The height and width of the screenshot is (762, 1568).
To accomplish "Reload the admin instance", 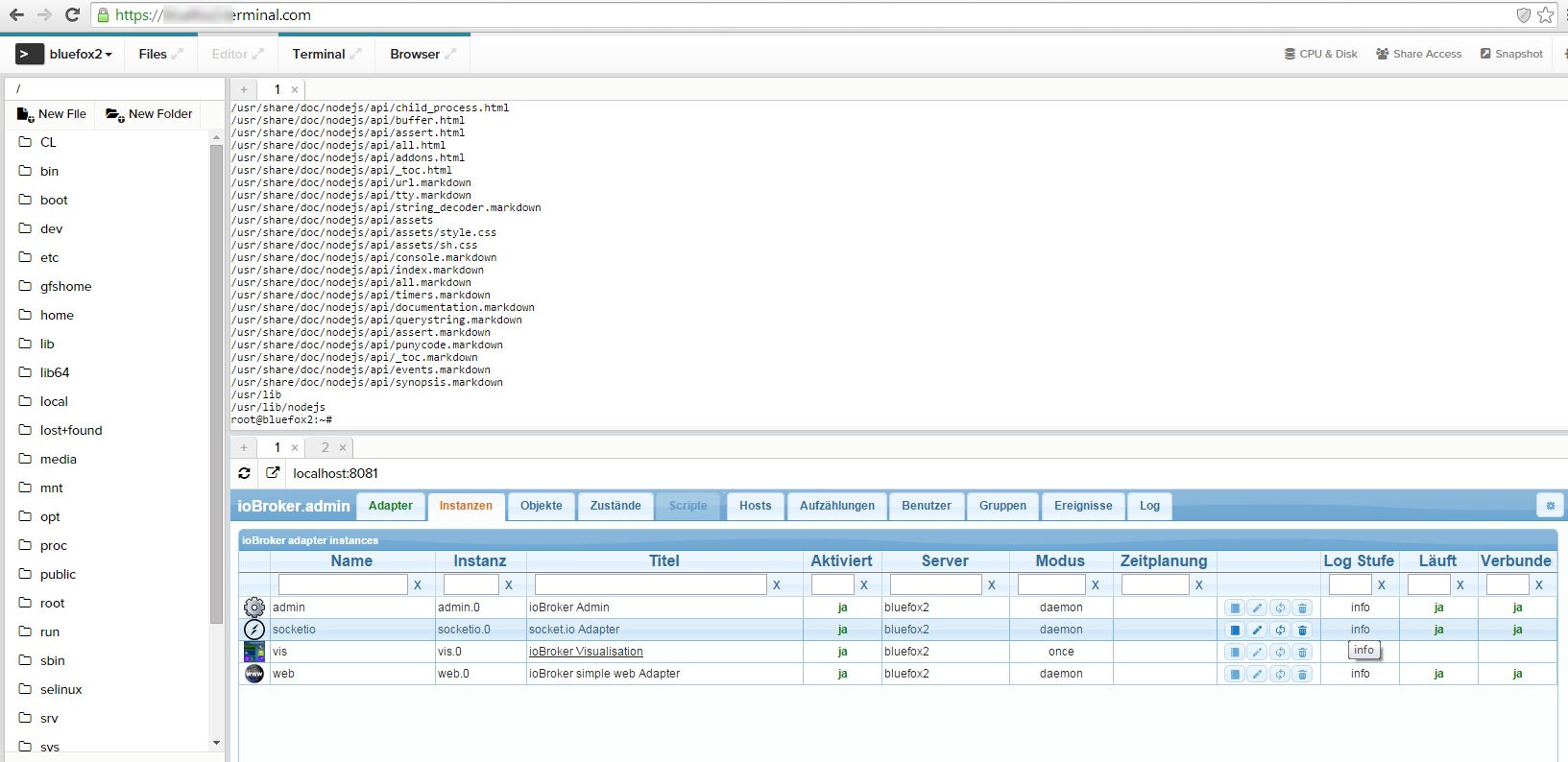I will click(1280, 607).
